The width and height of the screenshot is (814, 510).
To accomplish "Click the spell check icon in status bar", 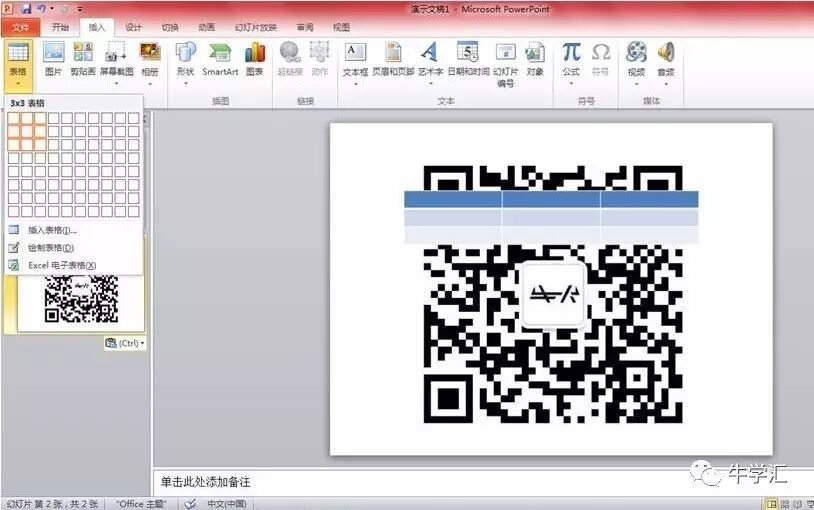I will tap(191, 504).
